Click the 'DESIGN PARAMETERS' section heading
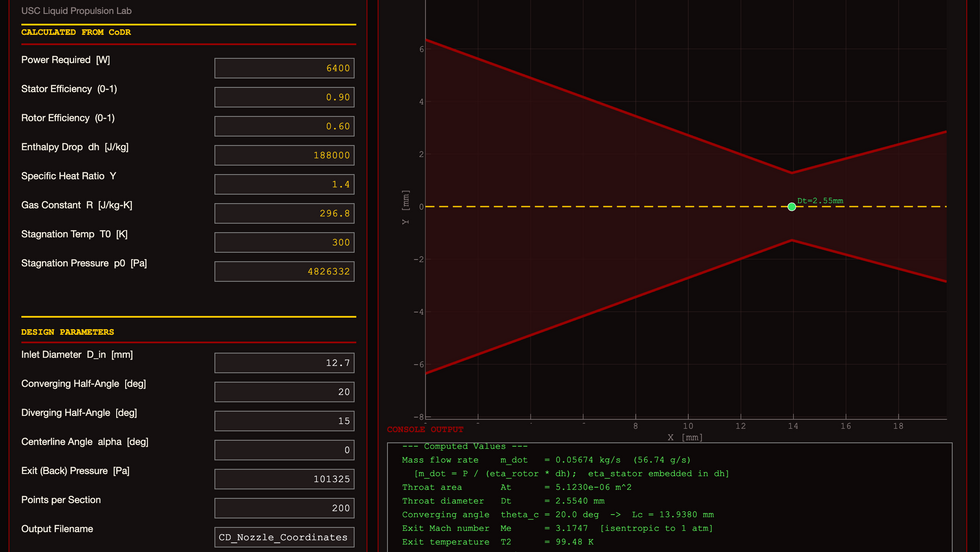This screenshot has height=552, width=980. [68, 332]
